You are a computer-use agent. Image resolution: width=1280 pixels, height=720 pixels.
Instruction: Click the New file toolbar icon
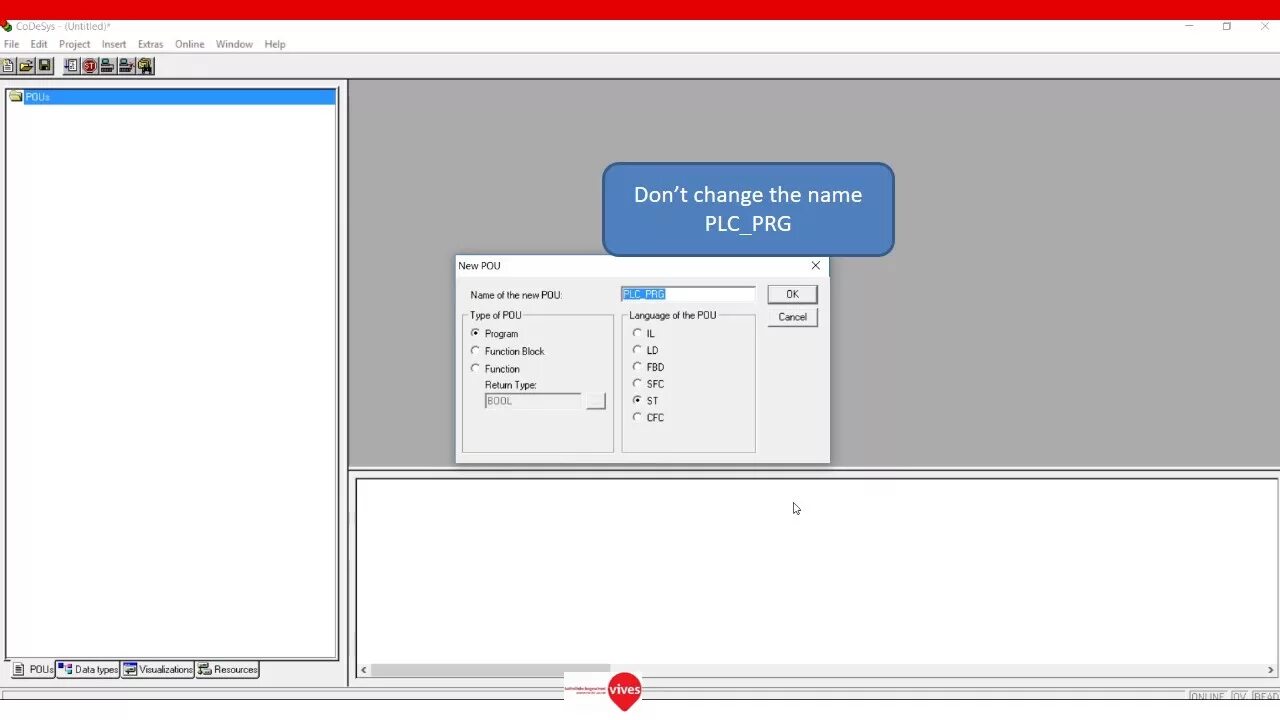pyautogui.click(x=7, y=66)
